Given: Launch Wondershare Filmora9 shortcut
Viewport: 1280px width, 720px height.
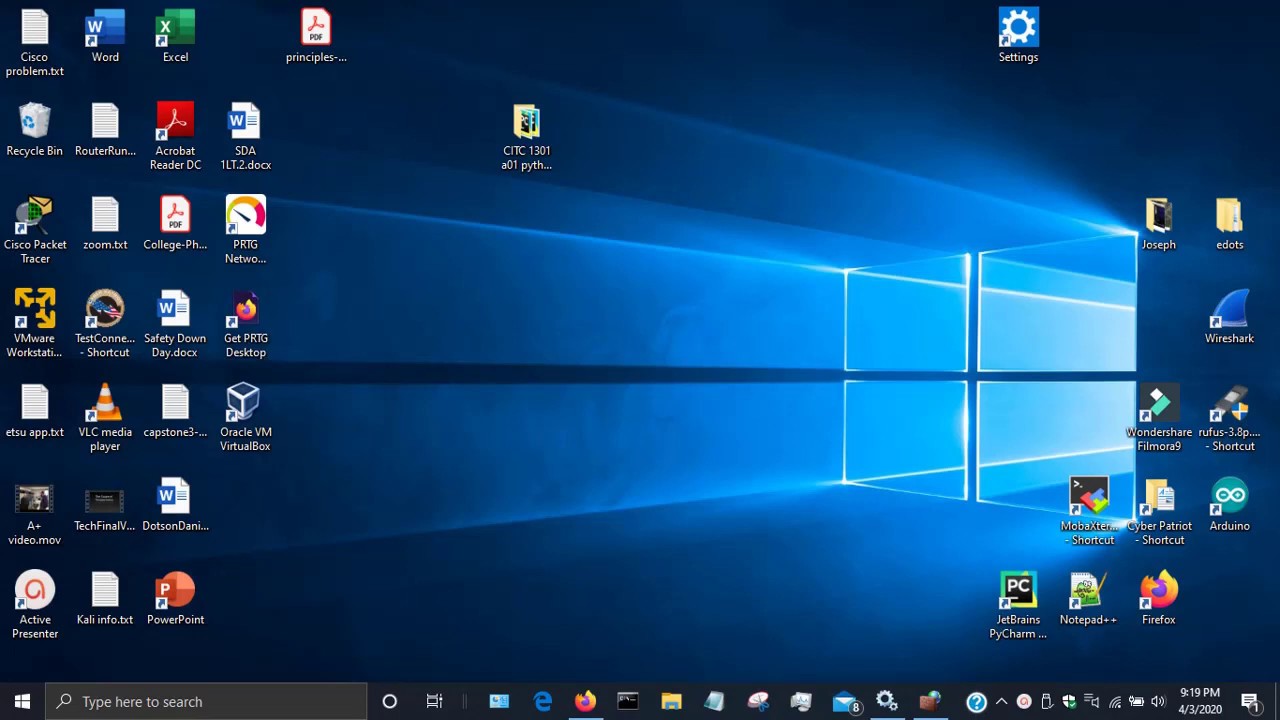Looking at the screenshot, I should tap(1159, 419).
